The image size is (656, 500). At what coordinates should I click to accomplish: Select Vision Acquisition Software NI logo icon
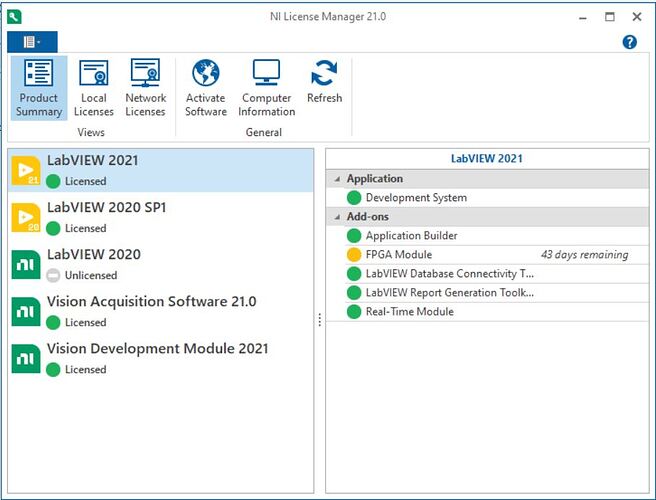click(x=26, y=311)
